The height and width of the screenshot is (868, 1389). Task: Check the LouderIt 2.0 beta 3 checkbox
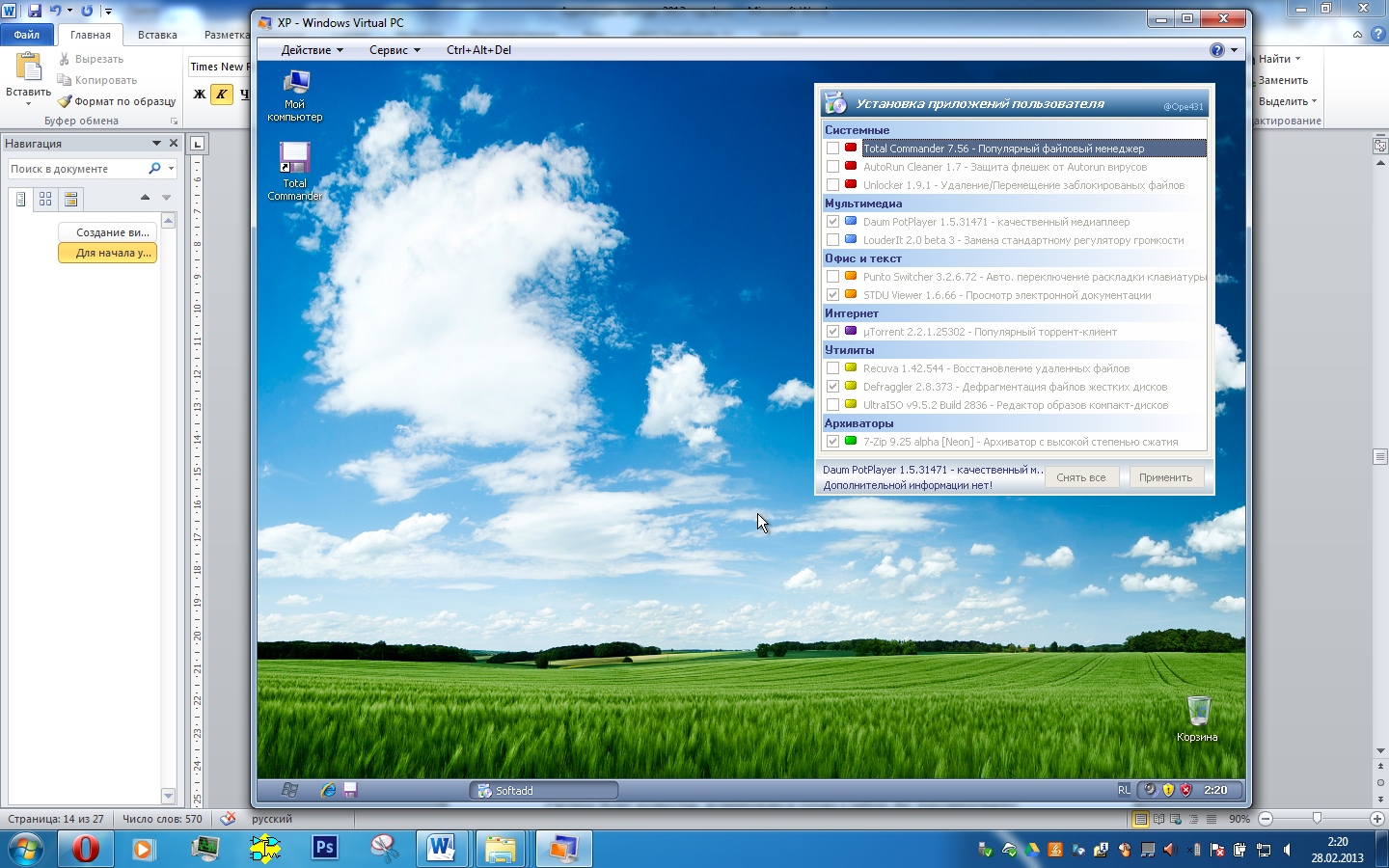[832, 240]
